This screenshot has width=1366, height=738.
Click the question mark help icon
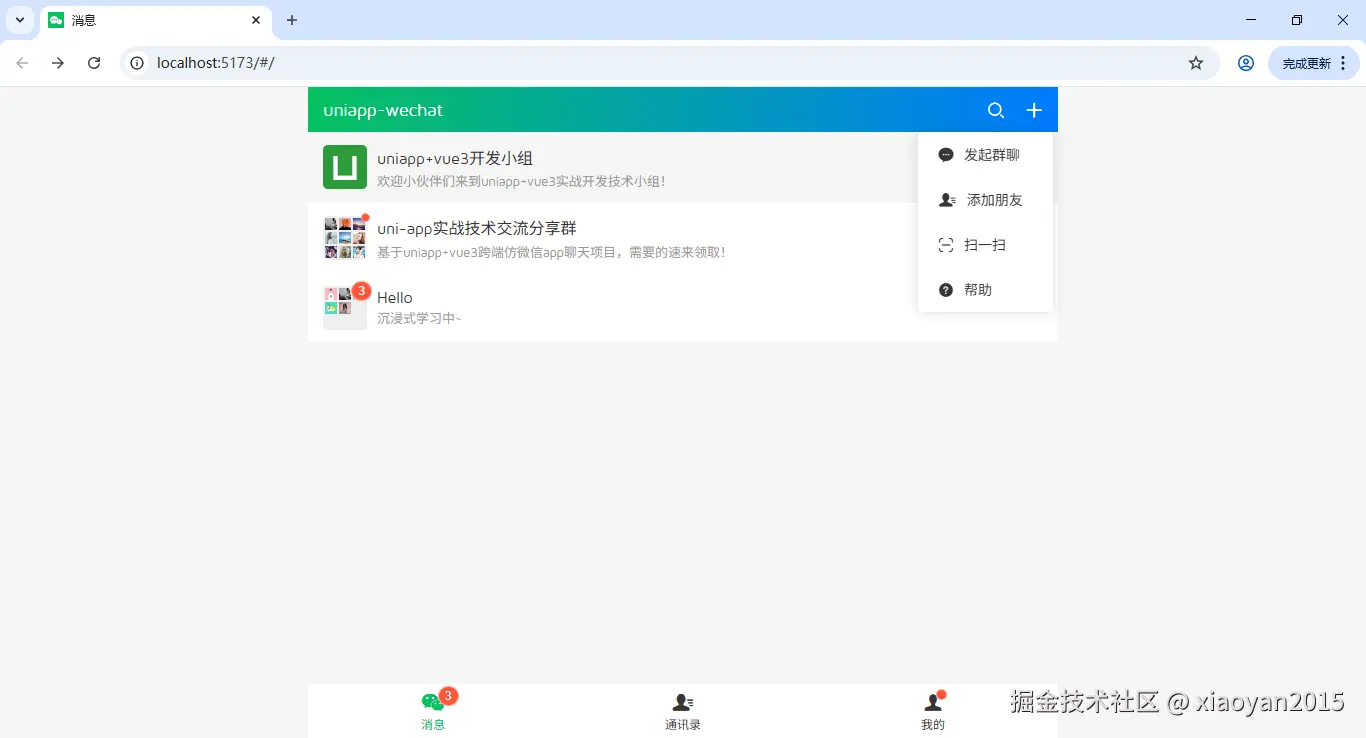click(x=946, y=290)
